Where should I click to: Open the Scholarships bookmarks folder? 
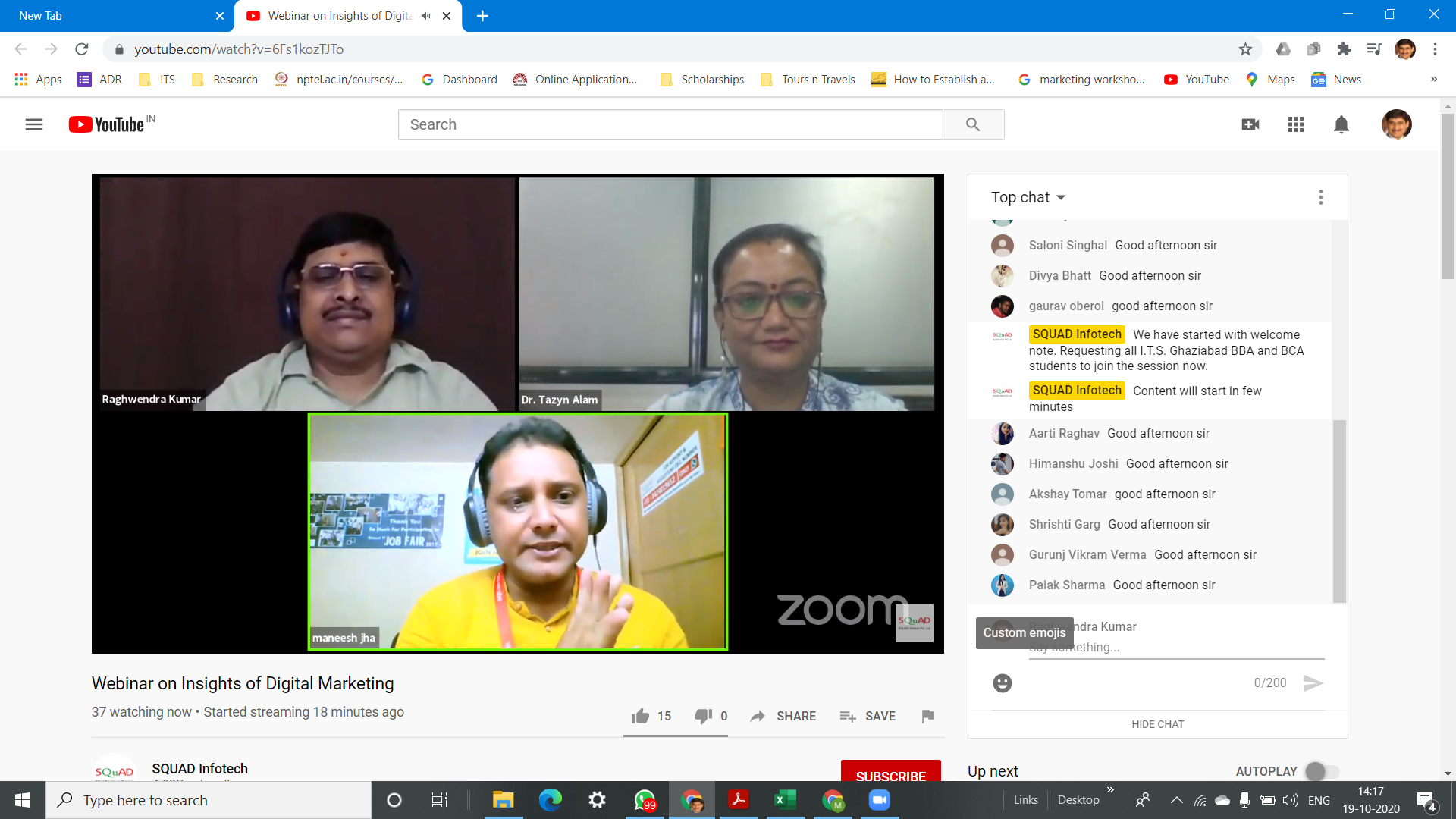[701, 80]
